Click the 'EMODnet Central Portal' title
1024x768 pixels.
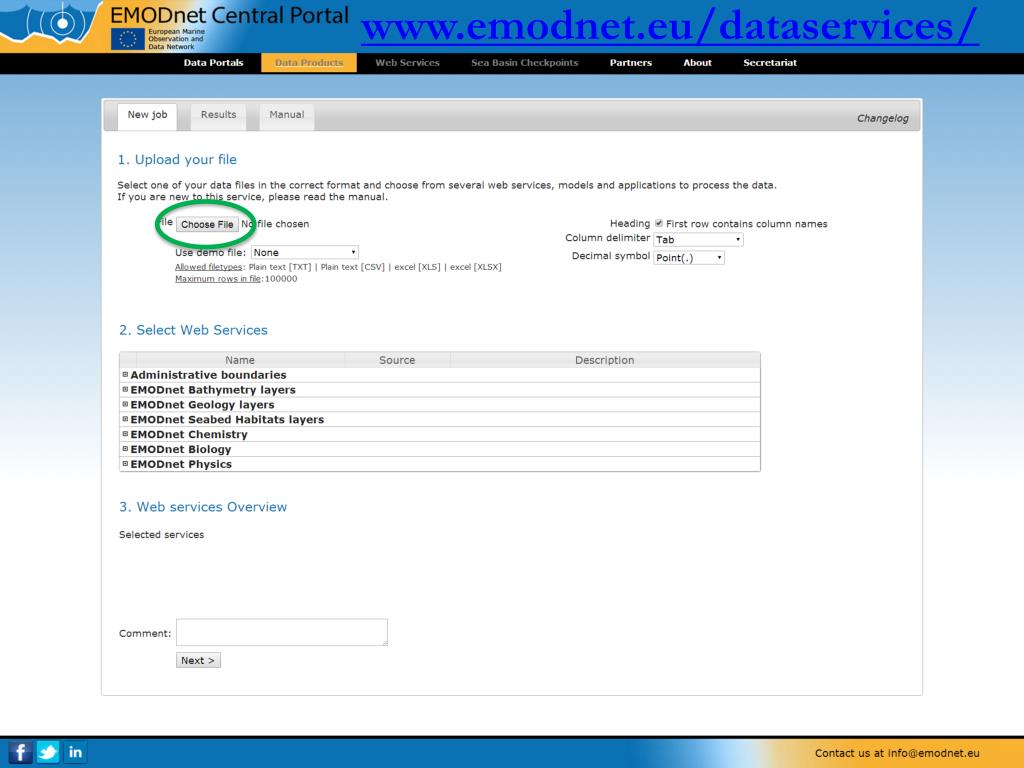point(229,15)
